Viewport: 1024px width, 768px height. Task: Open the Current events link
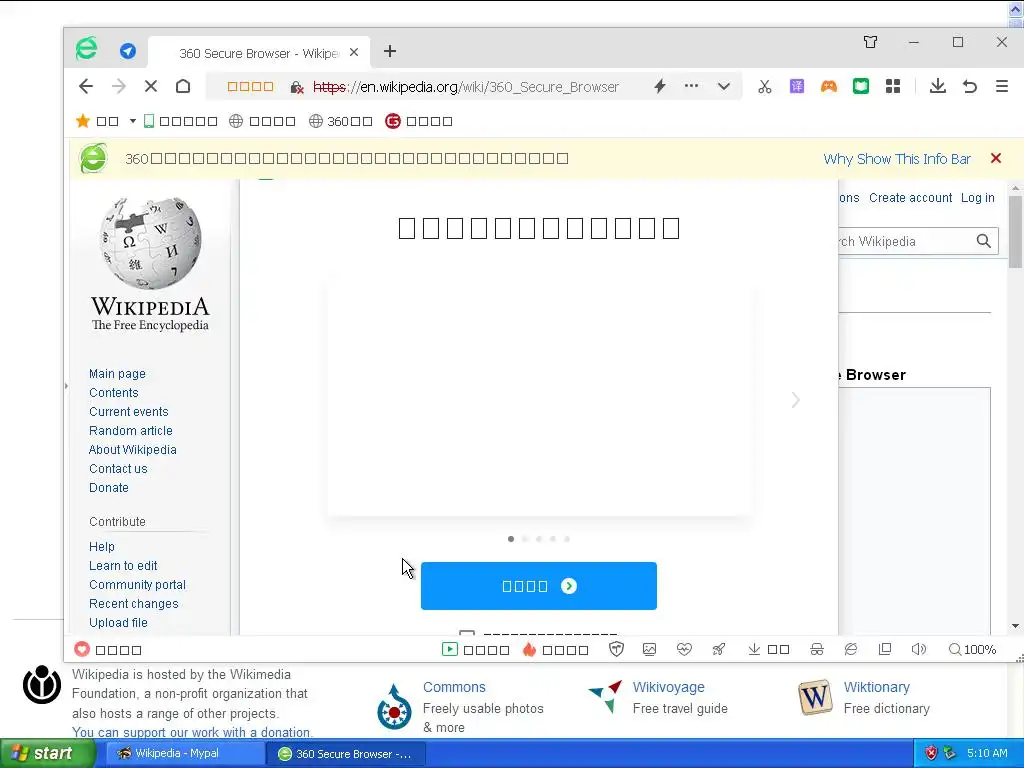(x=129, y=411)
